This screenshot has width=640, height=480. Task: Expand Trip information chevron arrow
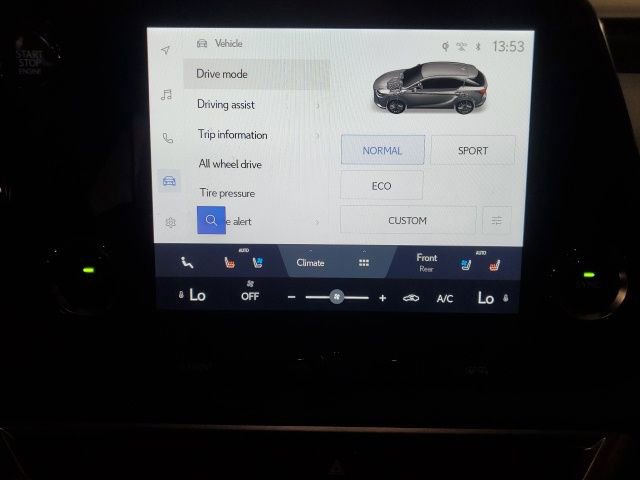pyautogui.click(x=317, y=135)
